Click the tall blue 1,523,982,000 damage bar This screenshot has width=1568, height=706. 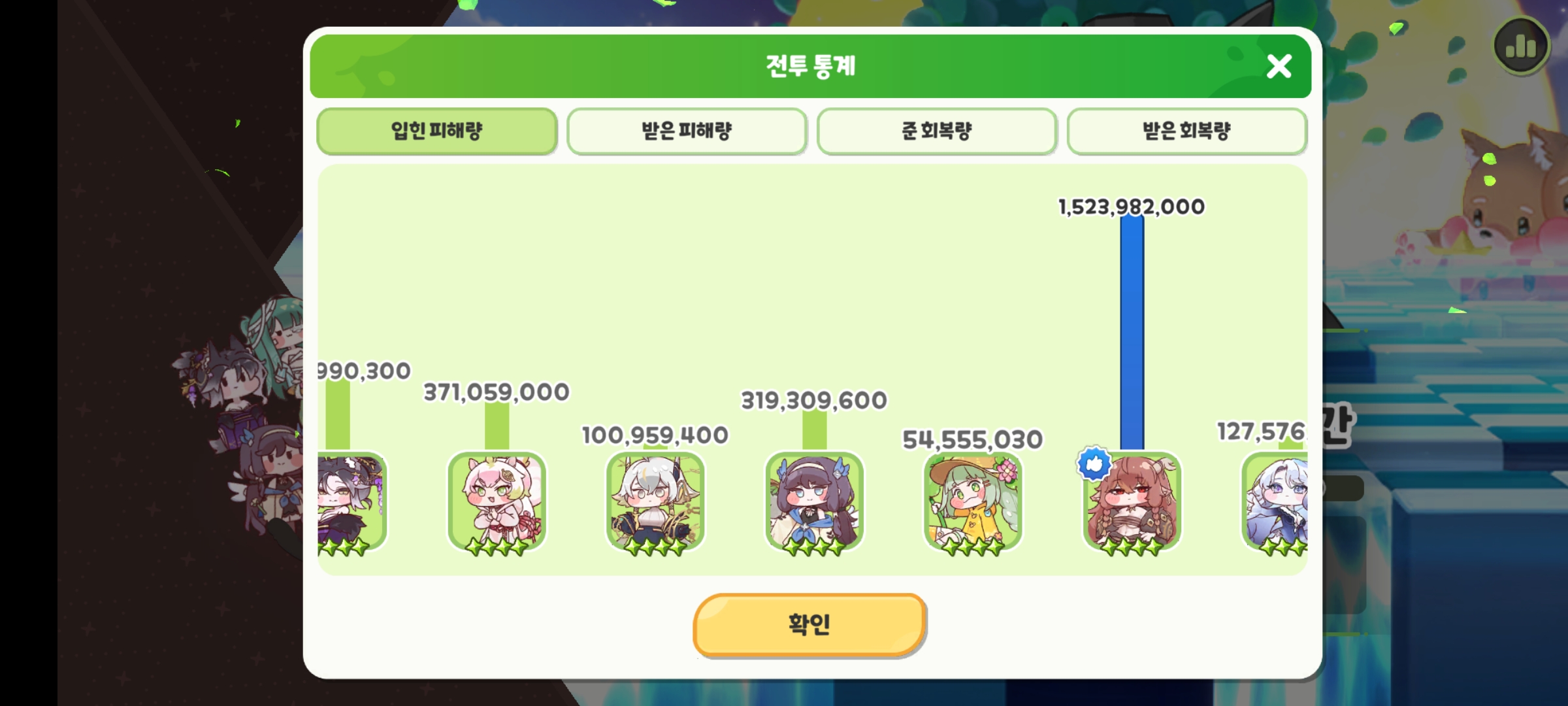(x=1132, y=333)
